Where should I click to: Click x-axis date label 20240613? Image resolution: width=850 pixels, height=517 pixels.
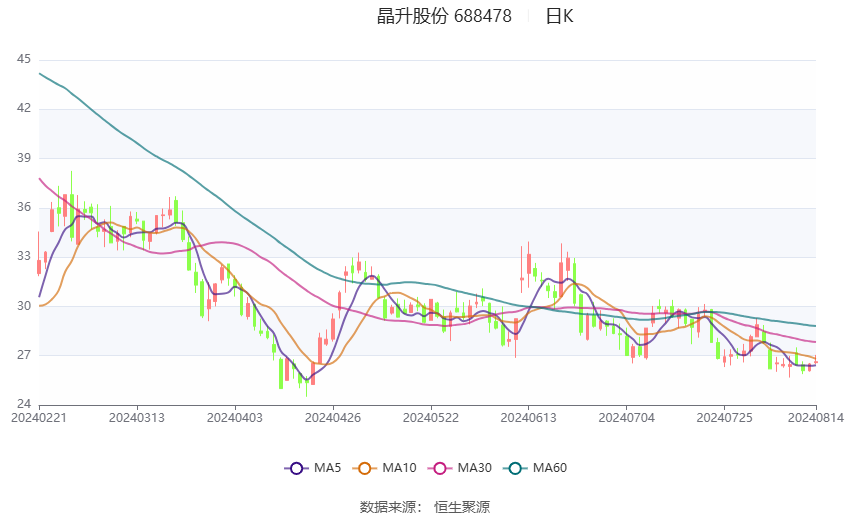tap(528, 418)
